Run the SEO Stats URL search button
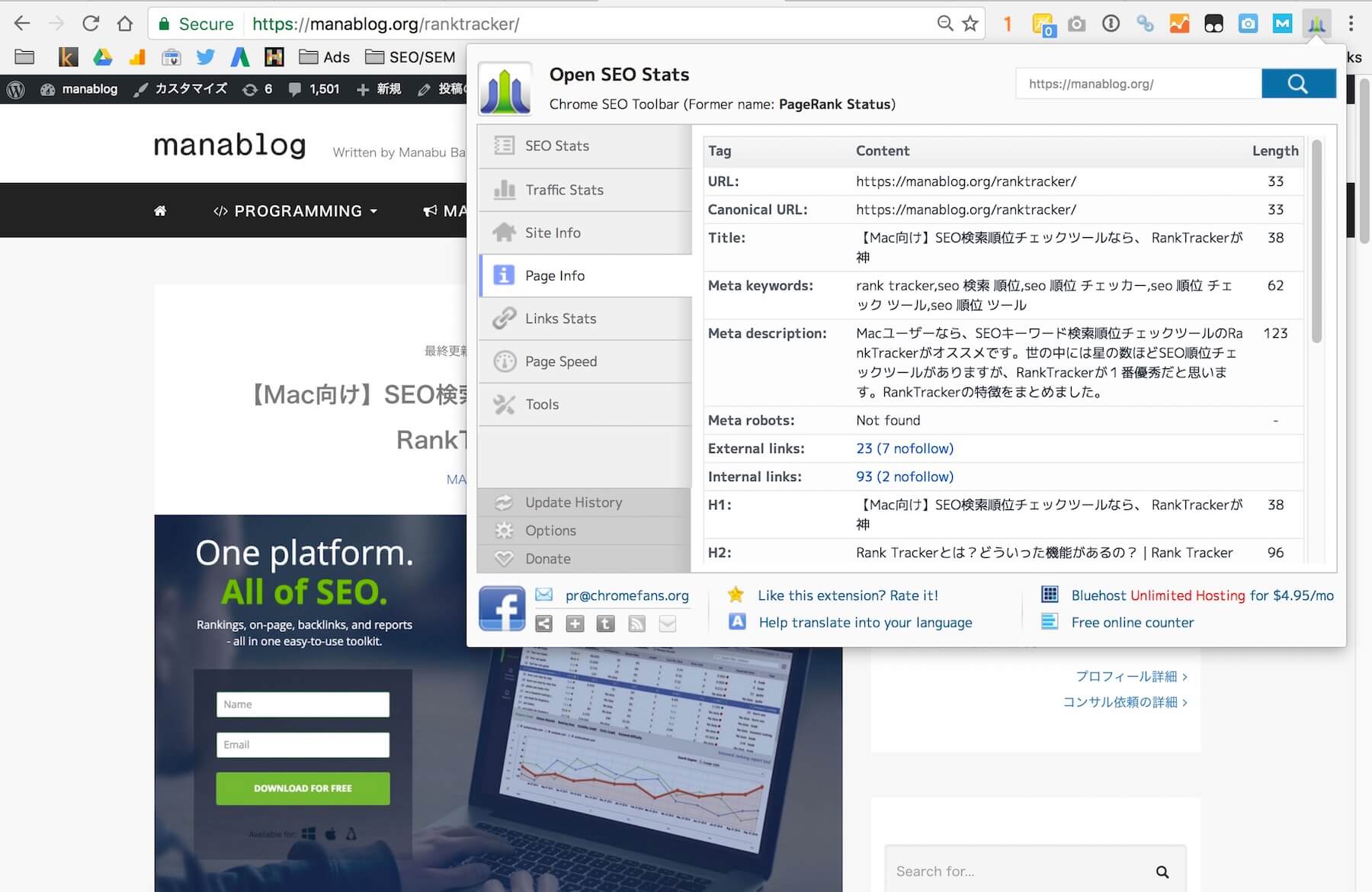The width and height of the screenshot is (1372, 892). click(1298, 83)
